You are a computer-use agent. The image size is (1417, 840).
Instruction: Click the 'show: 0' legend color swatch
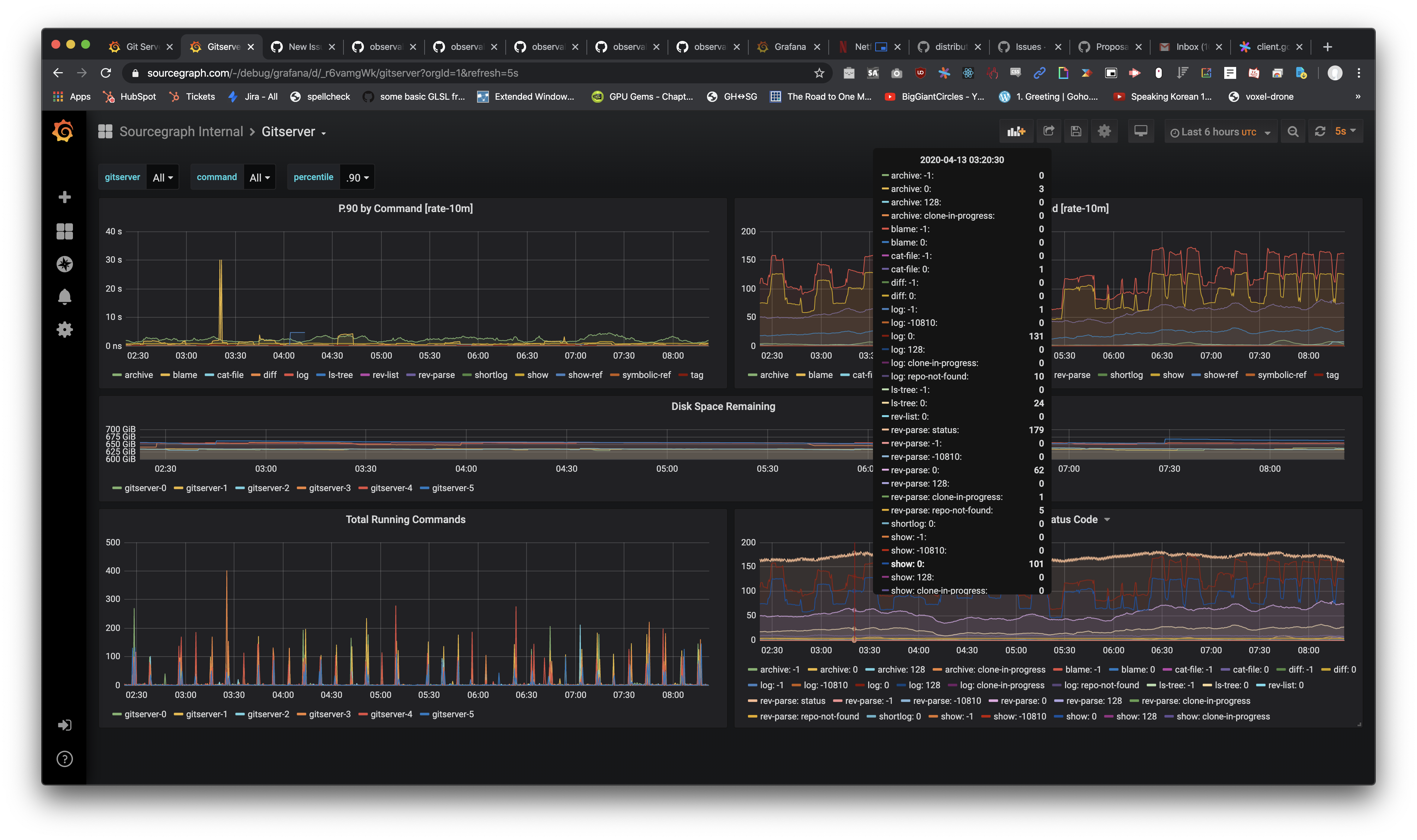tap(1058, 716)
